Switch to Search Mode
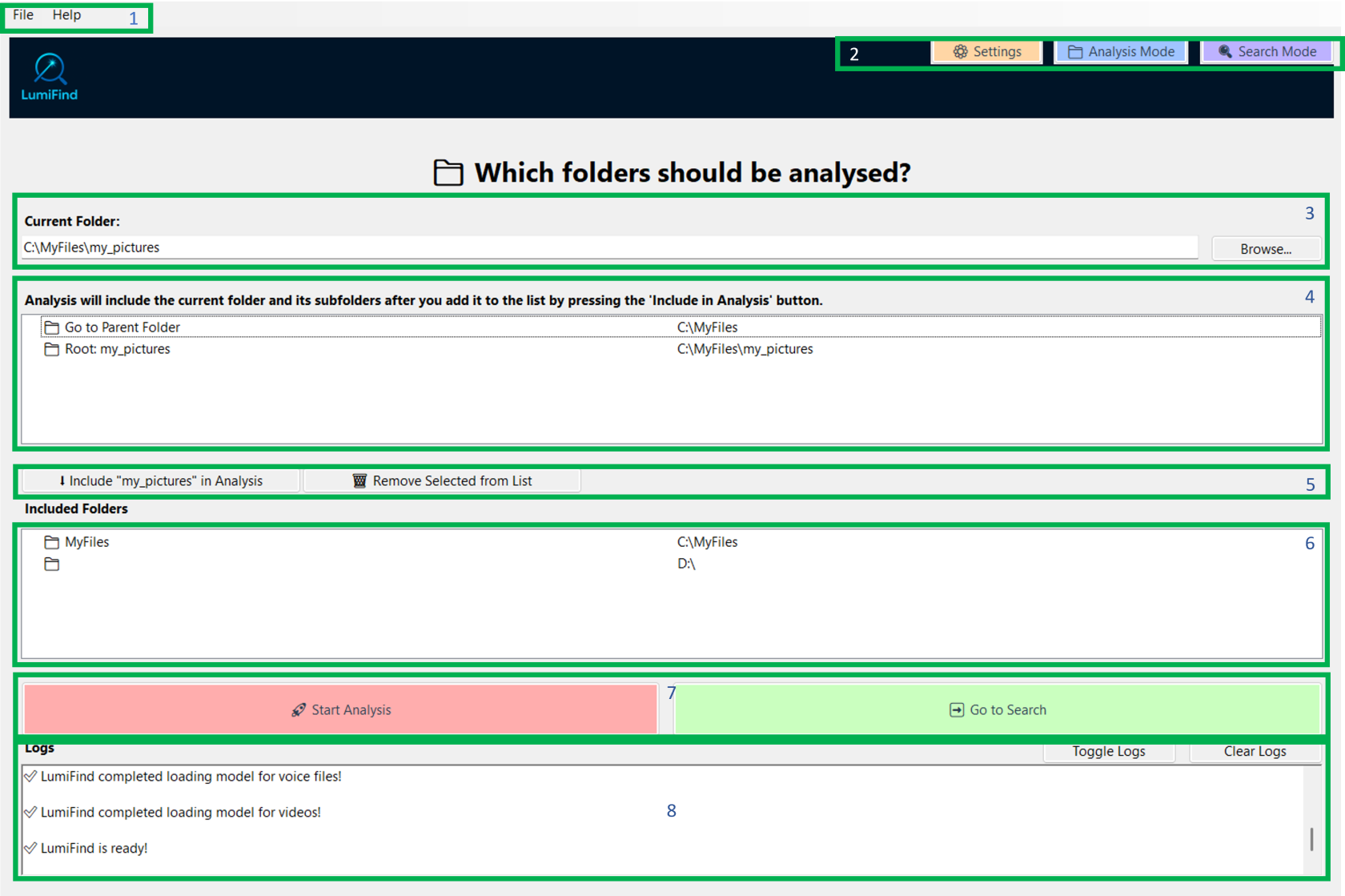The image size is (1345, 896). (x=1267, y=52)
